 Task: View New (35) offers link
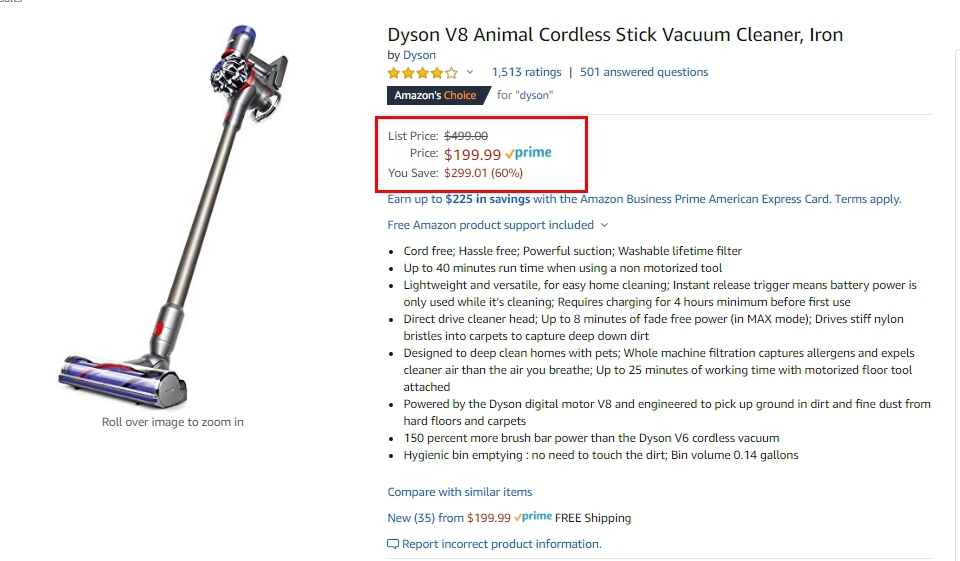pos(425,518)
